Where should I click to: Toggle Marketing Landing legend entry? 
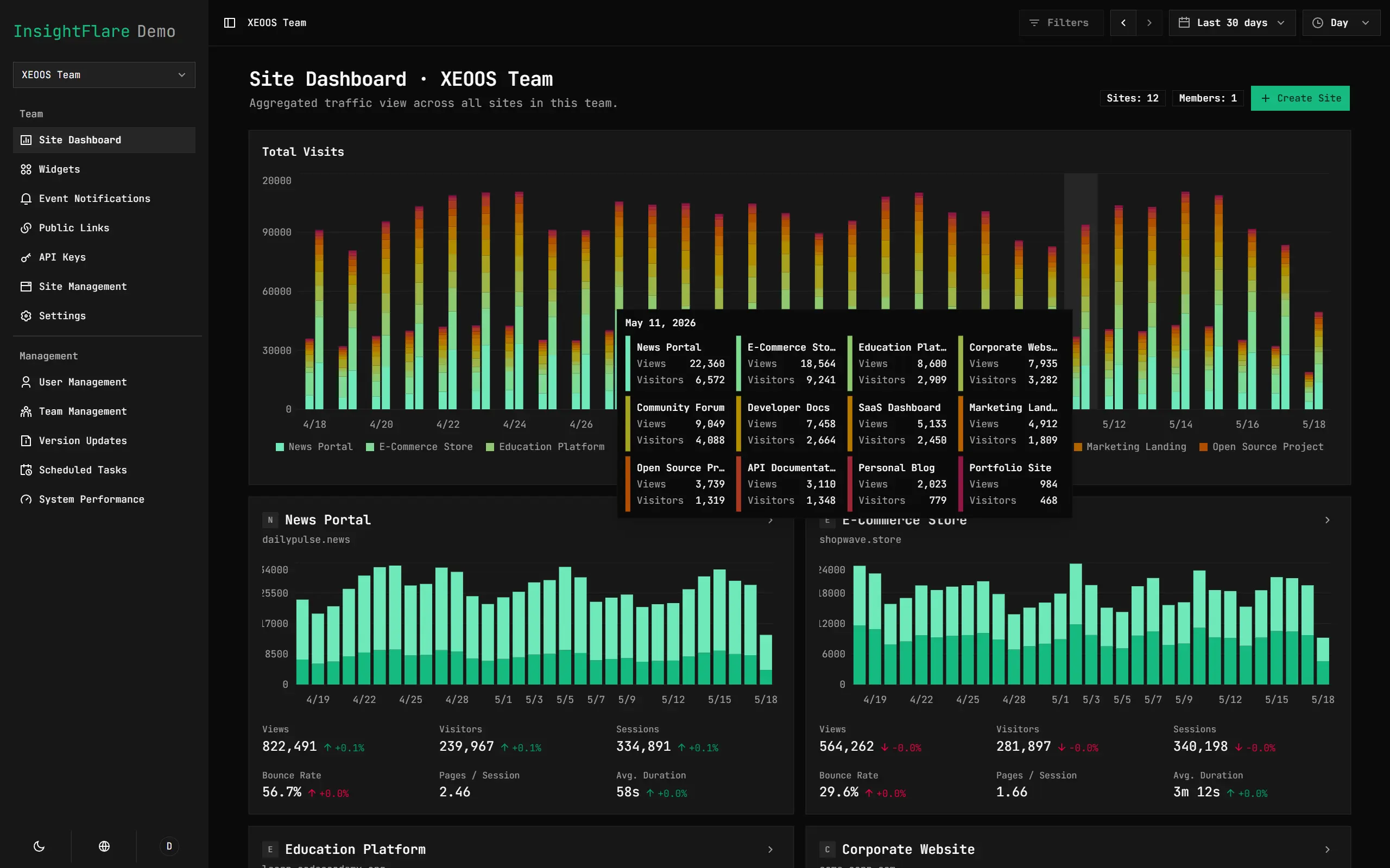1130,447
